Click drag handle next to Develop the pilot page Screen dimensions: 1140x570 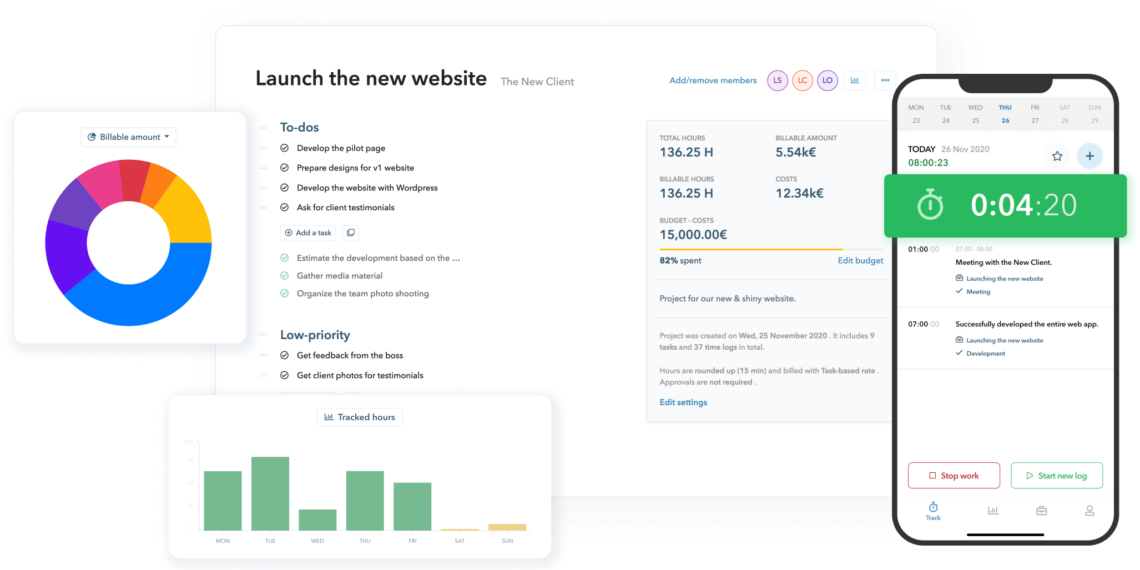click(263, 148)
